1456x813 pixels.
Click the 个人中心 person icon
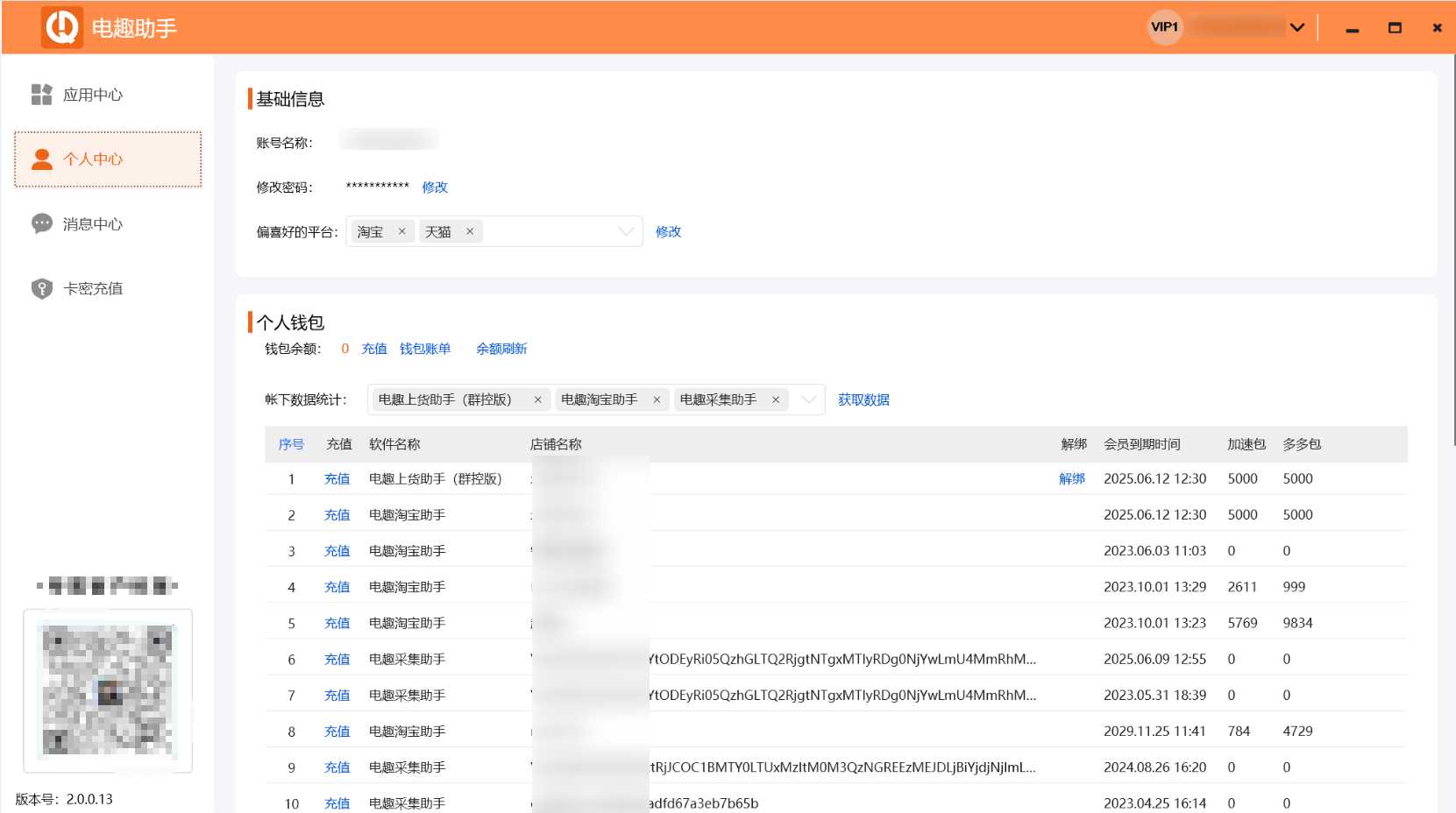[41, 159]
